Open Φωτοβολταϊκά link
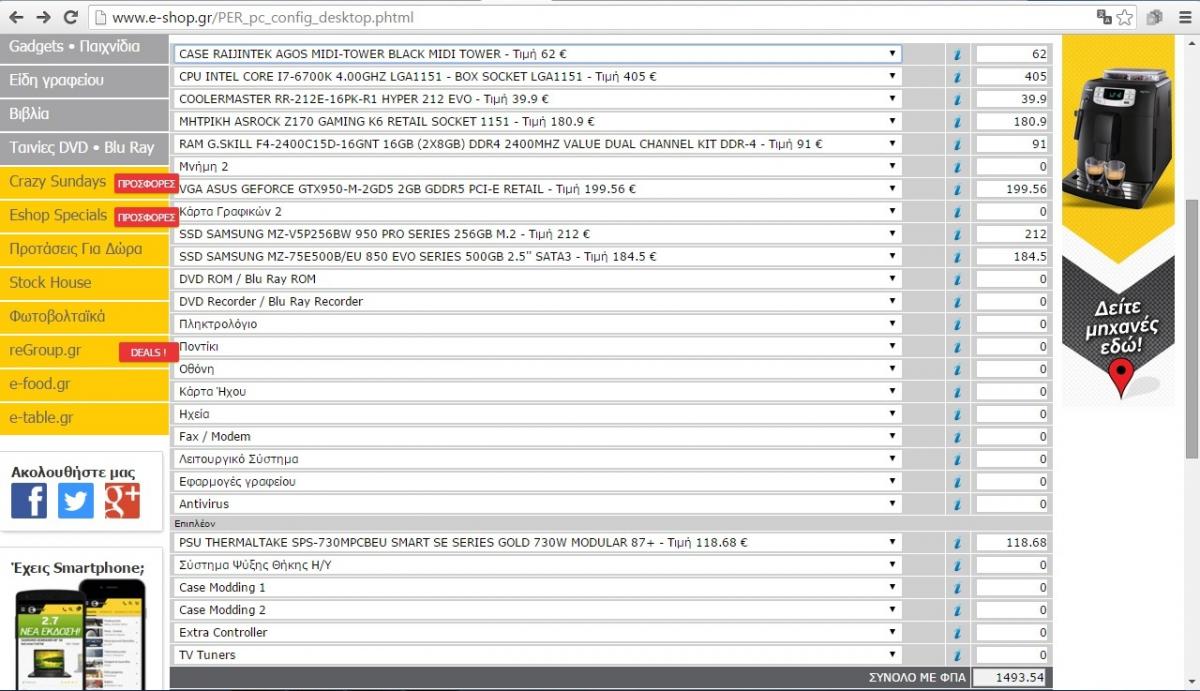The height and width of the screenshot is (691, 1200). click(x=84, y=316)
